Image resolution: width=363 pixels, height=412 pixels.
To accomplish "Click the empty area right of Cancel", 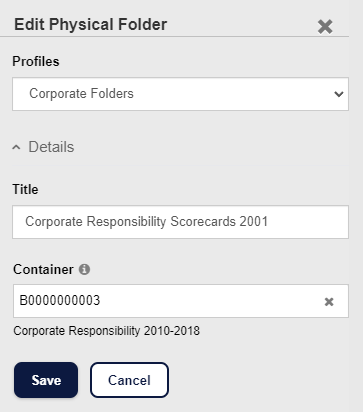I will pyautogui.click(x=260, y=380).
